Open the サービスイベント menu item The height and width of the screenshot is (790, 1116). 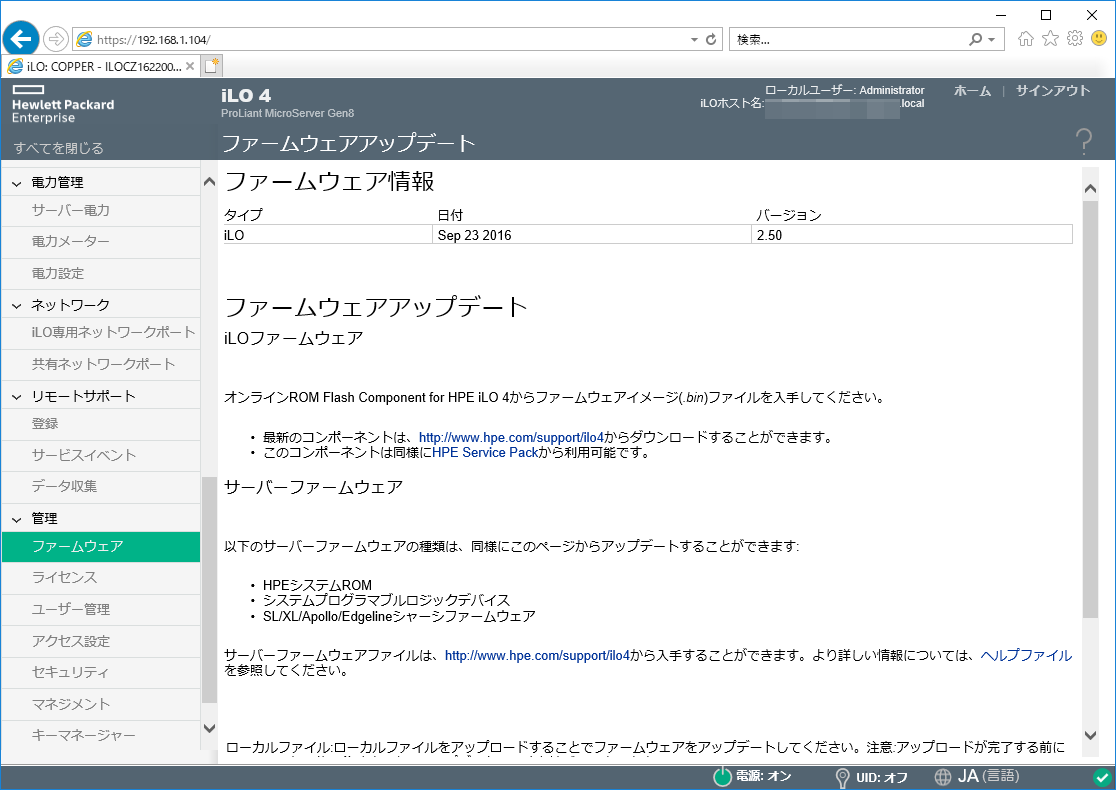pyautogui.click(x=101, y=455)
